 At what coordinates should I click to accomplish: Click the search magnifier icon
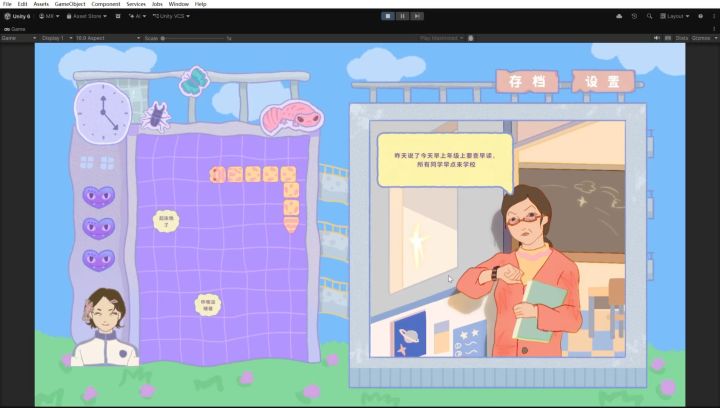pos(649,16)
